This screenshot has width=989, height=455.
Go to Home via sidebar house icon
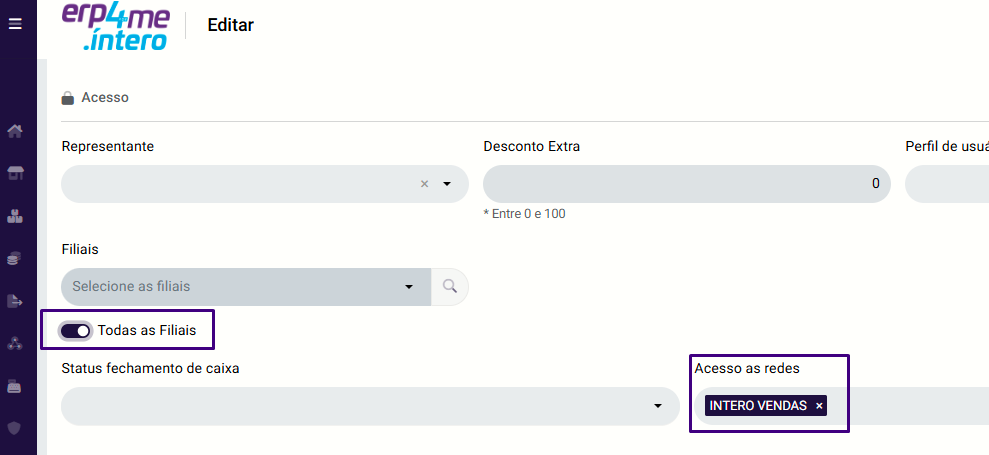pyautogui.click(x=15, y=131)
